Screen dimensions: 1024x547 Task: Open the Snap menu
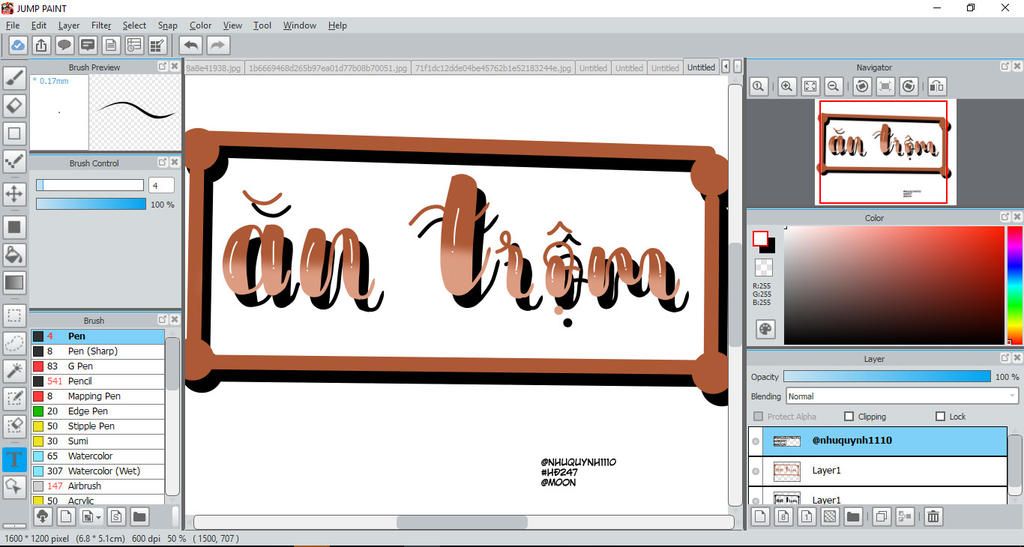[168, 25]
